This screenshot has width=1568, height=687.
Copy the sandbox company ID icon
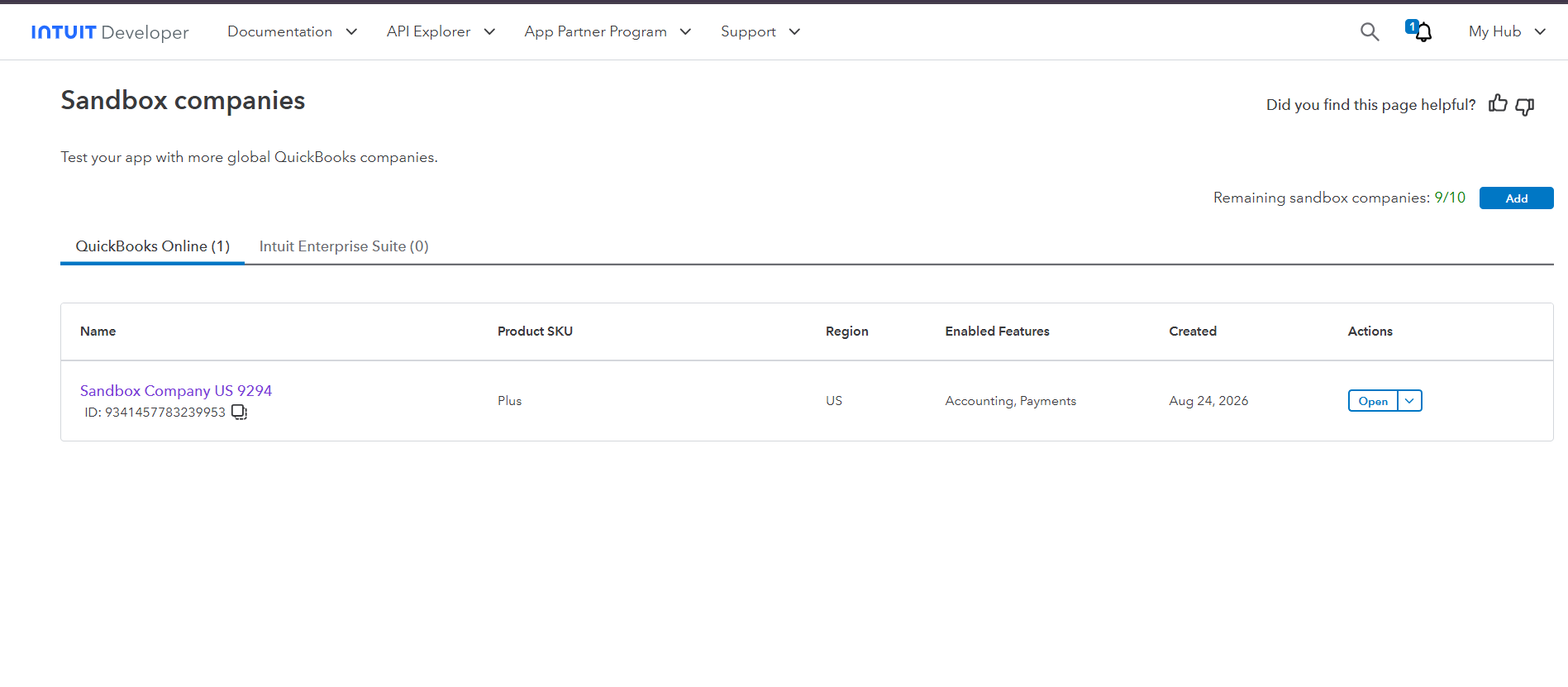click(239, 412)
